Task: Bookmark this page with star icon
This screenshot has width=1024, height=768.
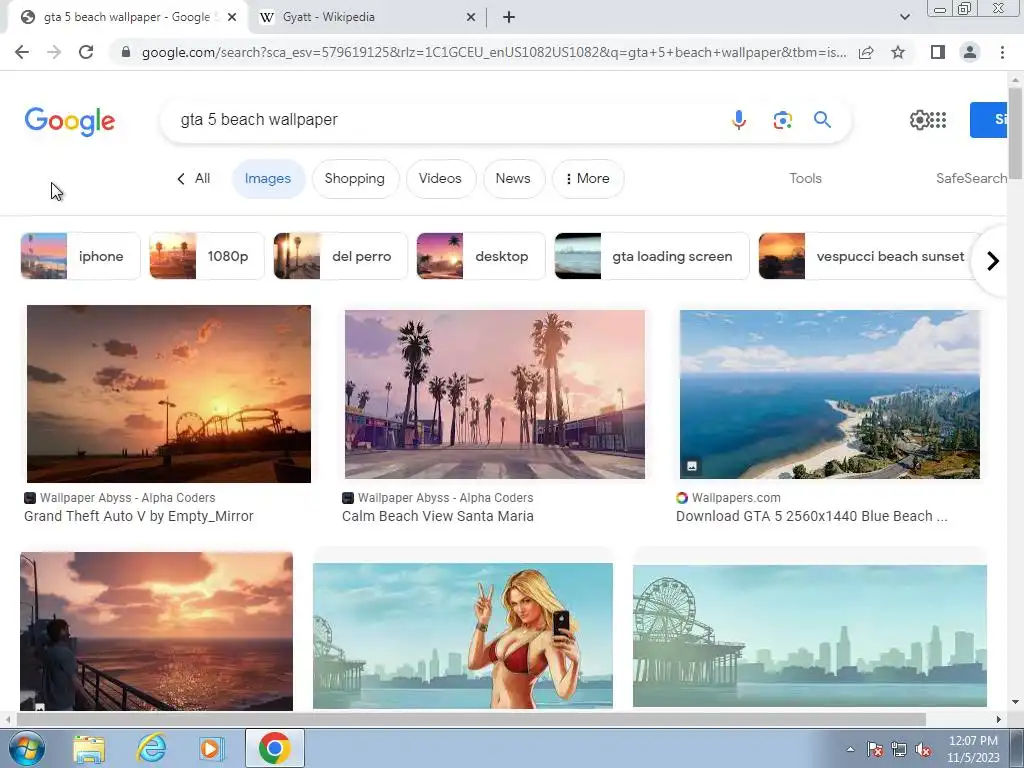Action: 899,52
